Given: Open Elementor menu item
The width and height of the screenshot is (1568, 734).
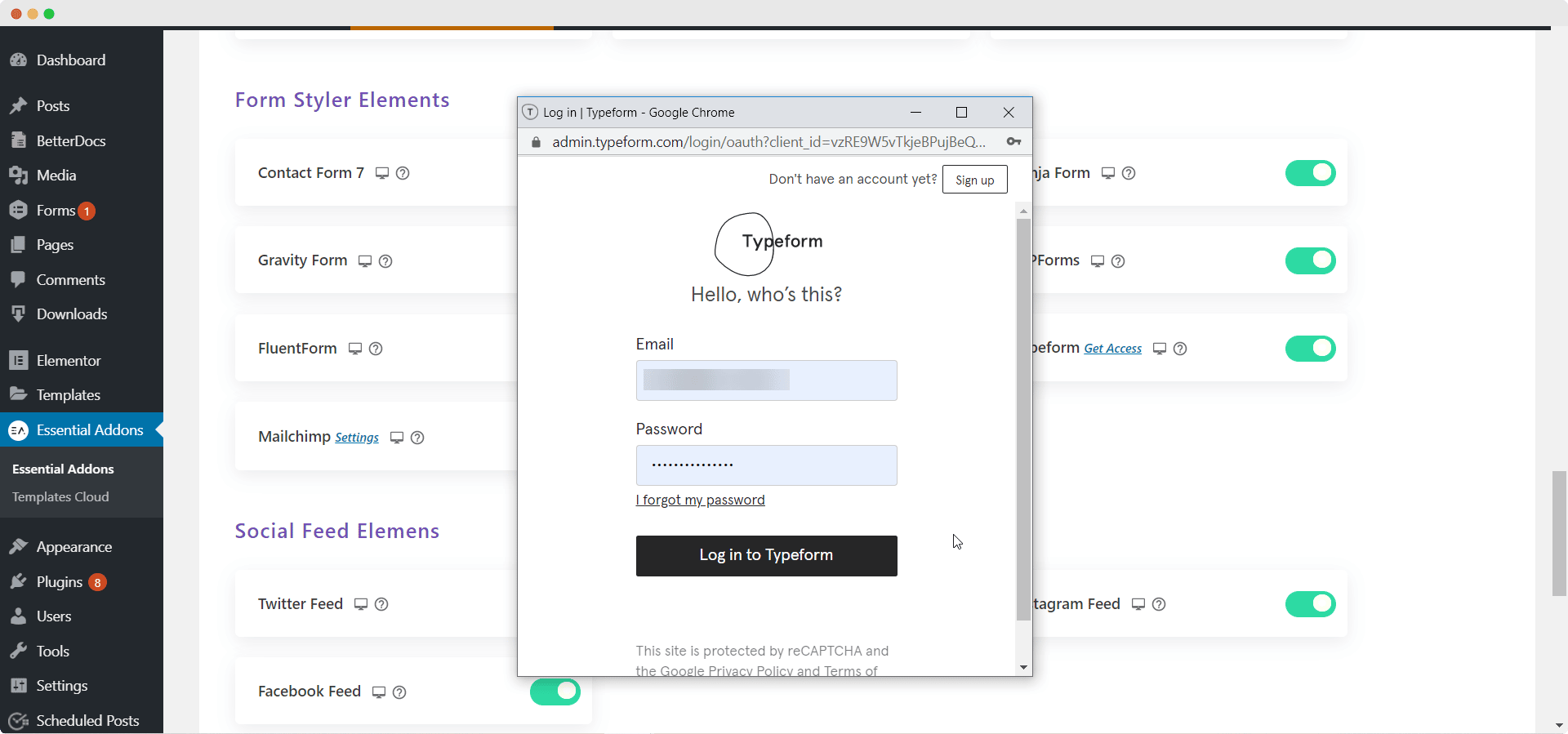Looking at the screenshot, I should pos(82,360).
